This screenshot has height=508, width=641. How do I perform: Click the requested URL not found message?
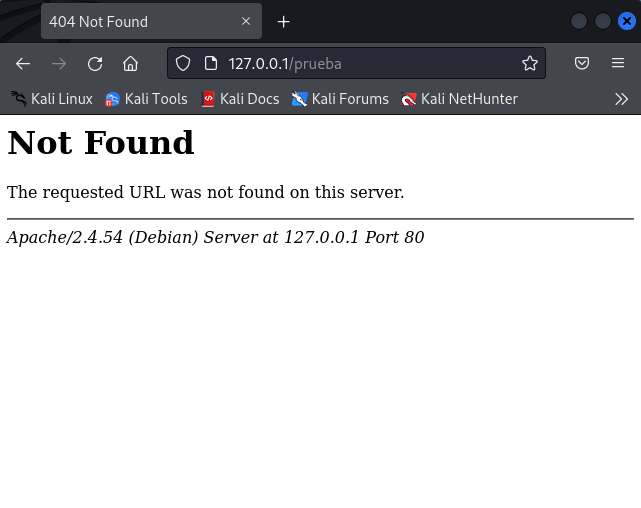click(x=206, y=192)
